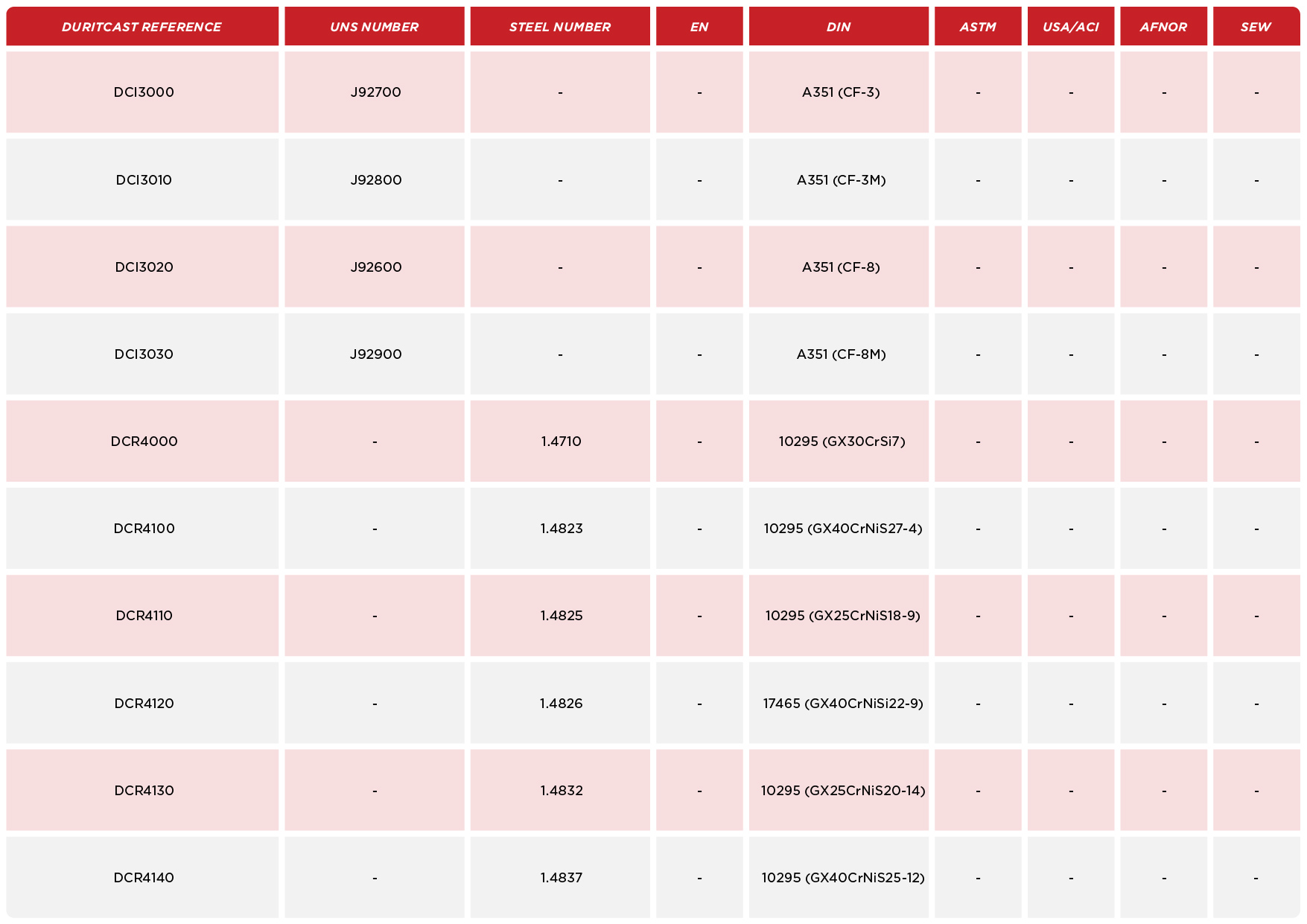Image resolution: width=1307 pixels, height=924 pixels.
Task: Select the J92800 UNS number cell
Action: click(375, 180)
